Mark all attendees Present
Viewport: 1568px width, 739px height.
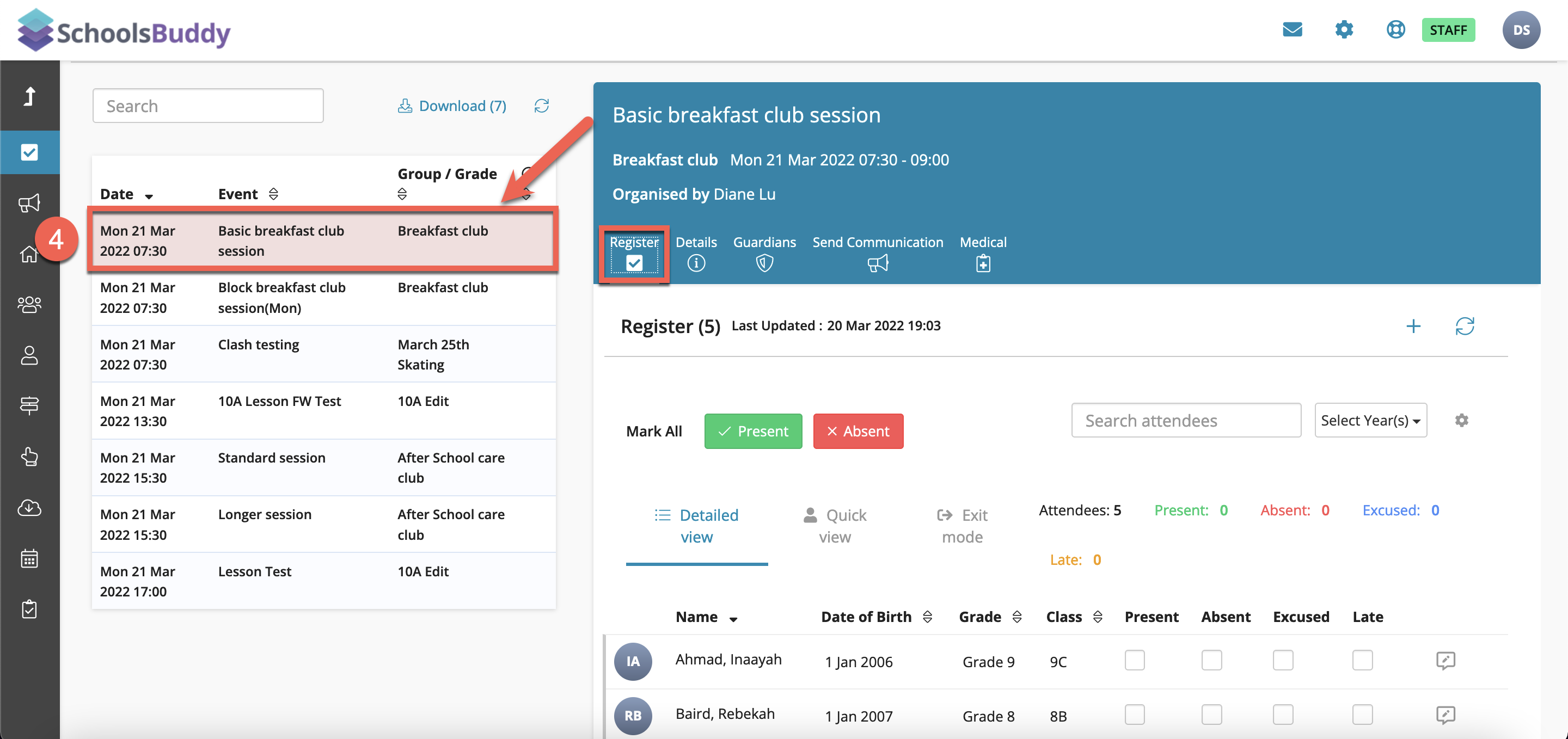[752, 431]
